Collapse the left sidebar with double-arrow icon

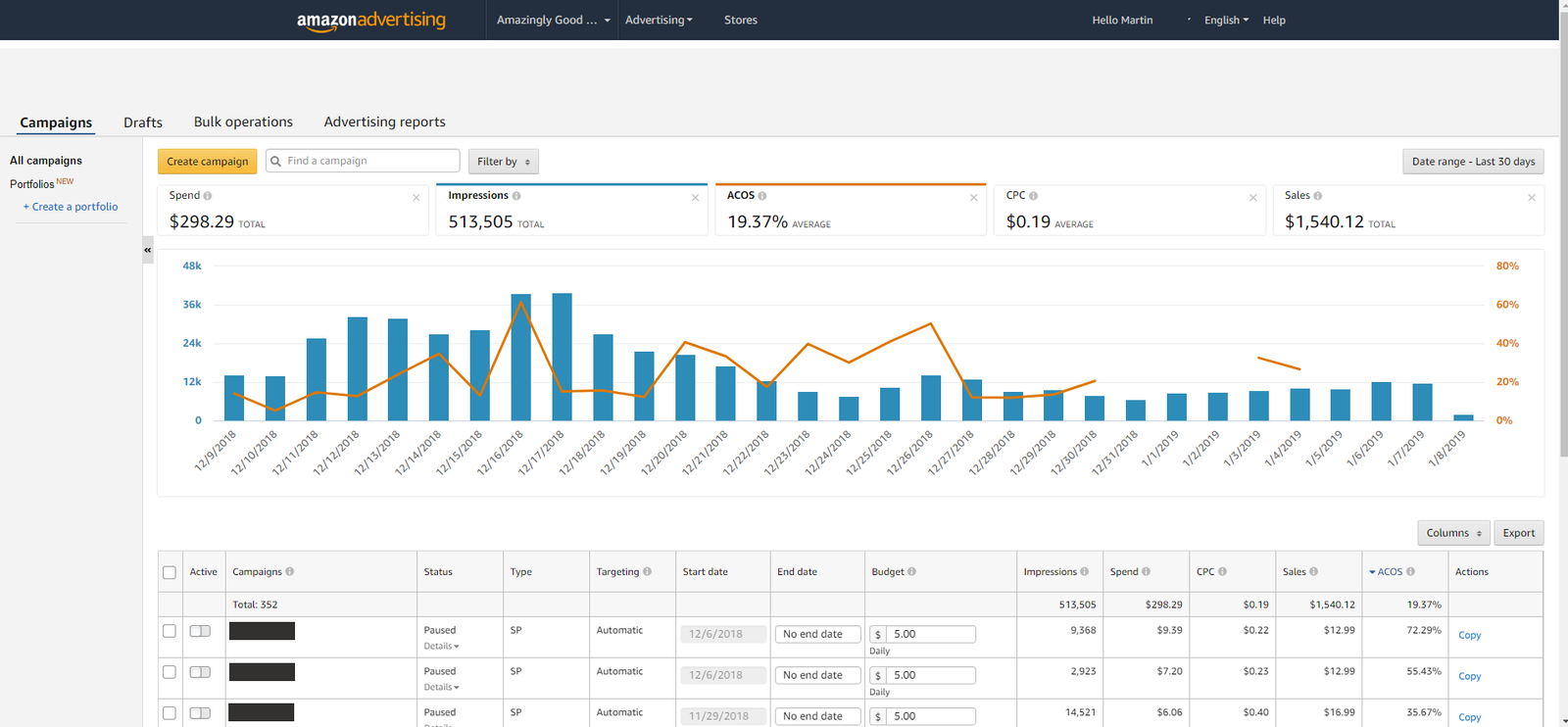coord(148,250)
